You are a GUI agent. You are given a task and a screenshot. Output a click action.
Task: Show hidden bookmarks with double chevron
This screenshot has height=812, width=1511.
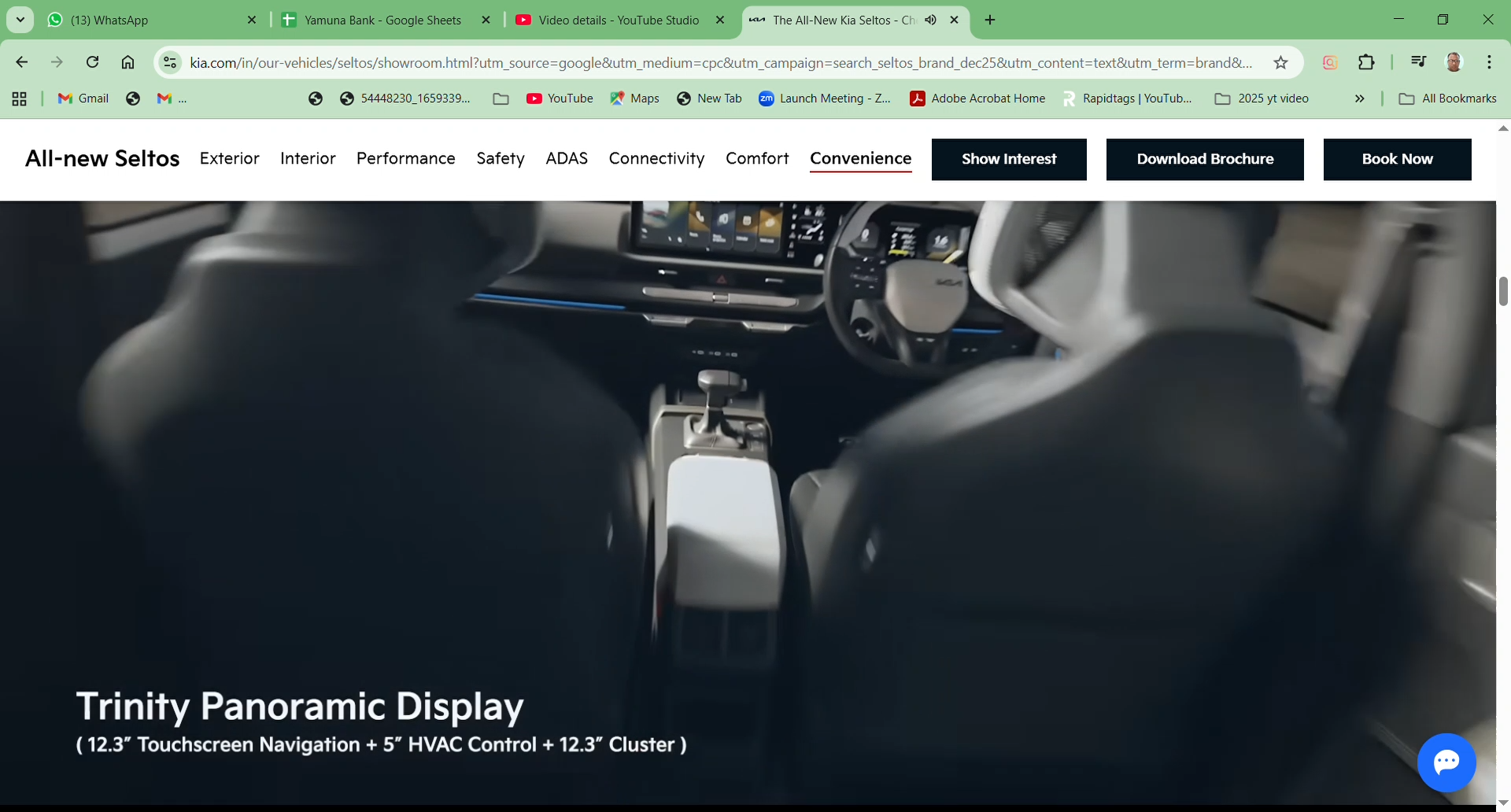pyautogui.click(x=1359, y=98)
